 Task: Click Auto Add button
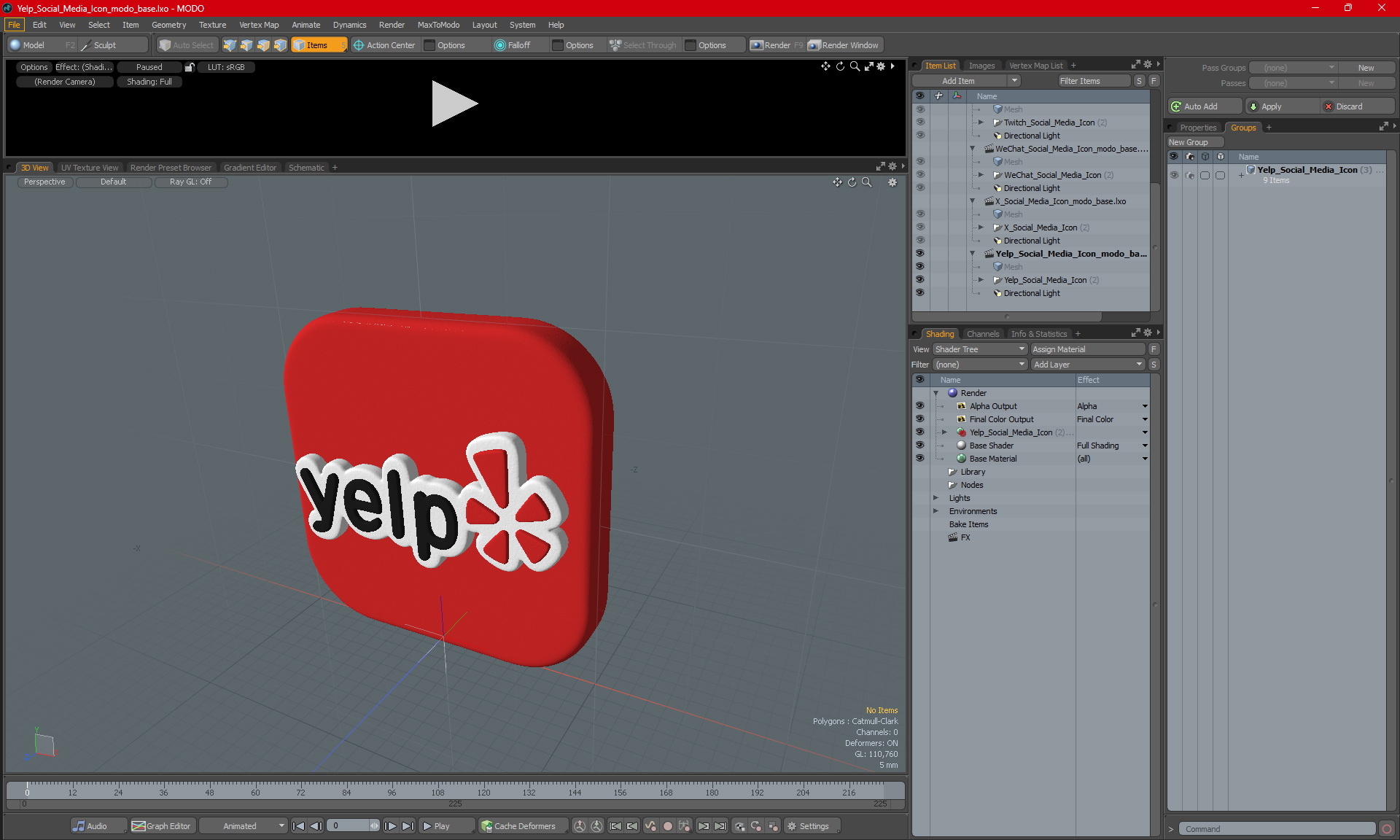(x=1205, y=106)
